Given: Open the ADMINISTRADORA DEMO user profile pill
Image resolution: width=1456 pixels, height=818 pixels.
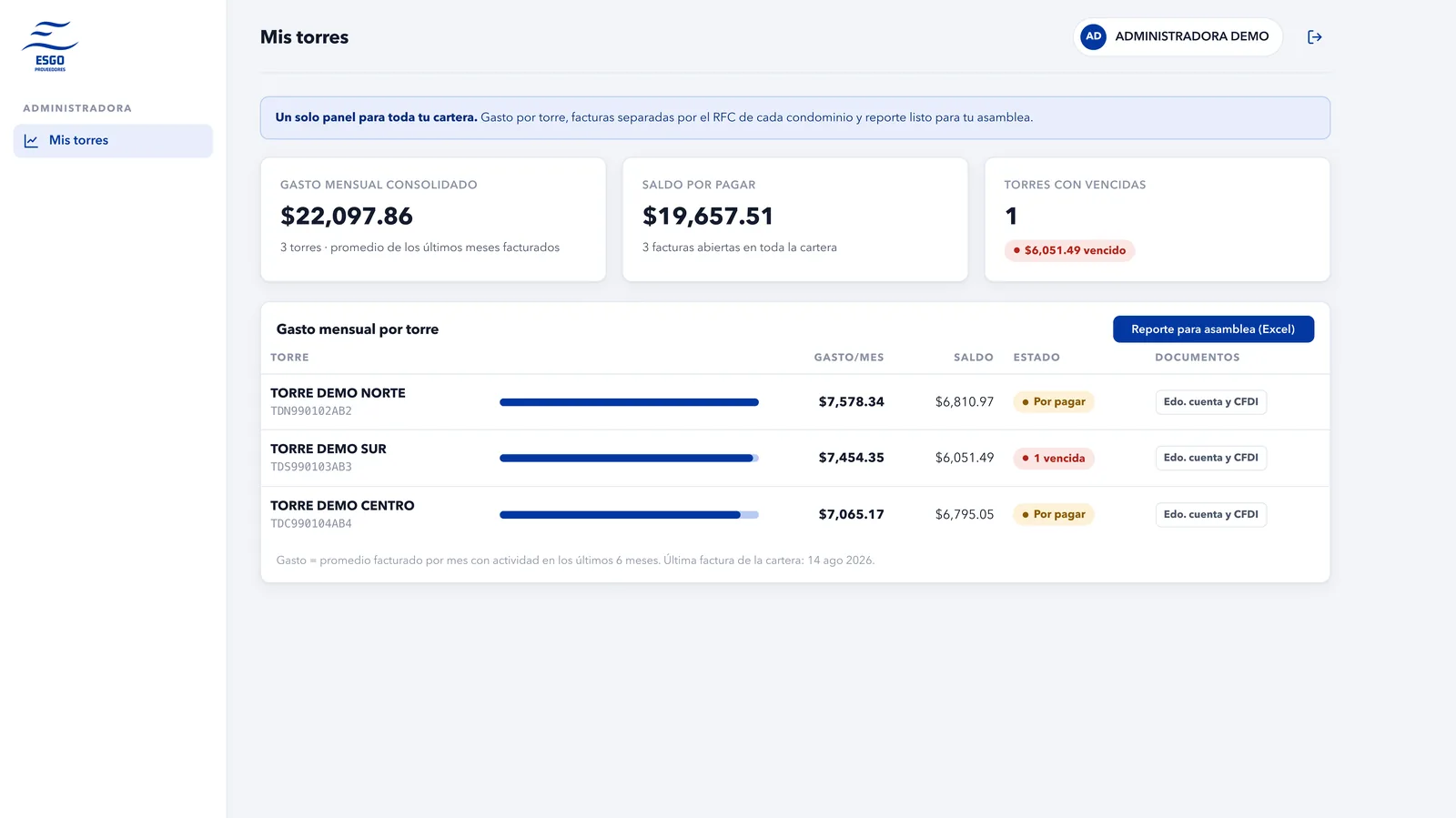Looking at the screenshot, I should 1178,36.
